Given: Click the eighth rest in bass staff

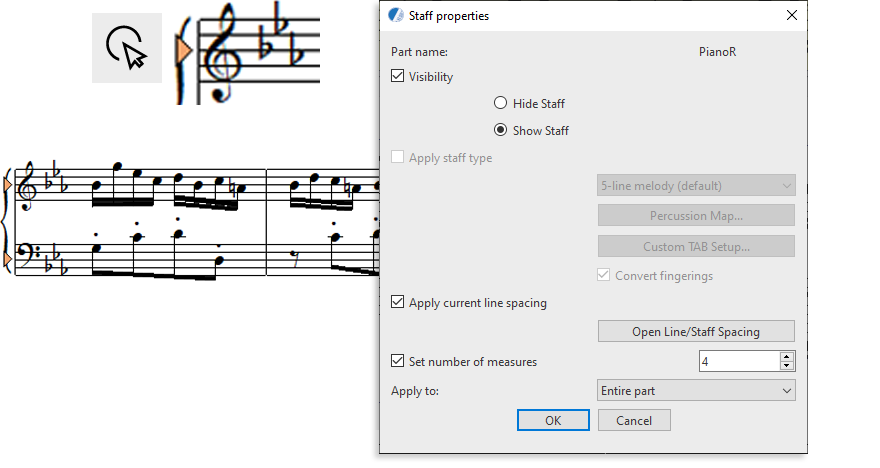Looking at the screenshot, I should (x=295, y=258).
